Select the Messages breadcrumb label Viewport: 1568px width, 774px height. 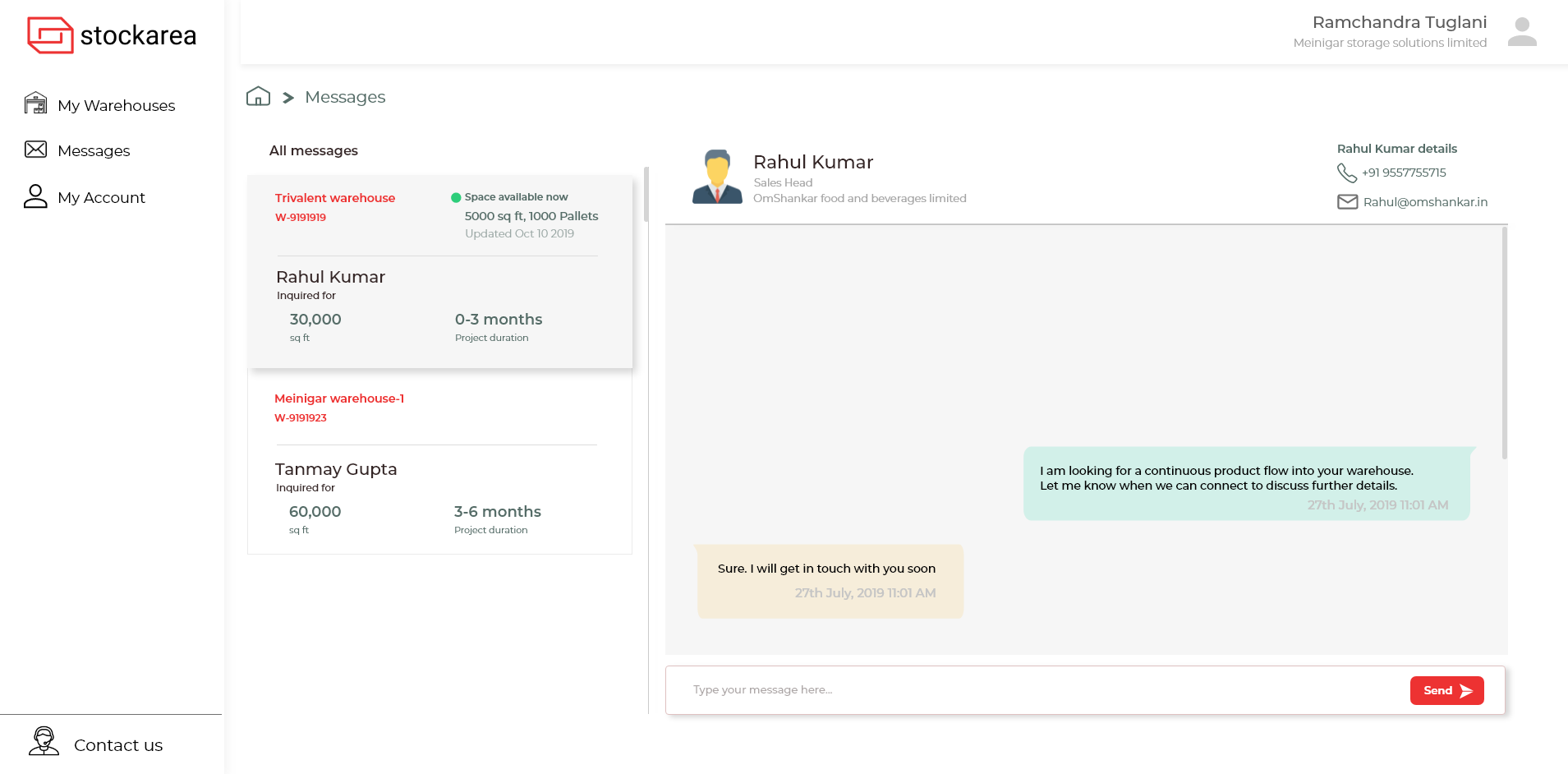click(345, 97)
